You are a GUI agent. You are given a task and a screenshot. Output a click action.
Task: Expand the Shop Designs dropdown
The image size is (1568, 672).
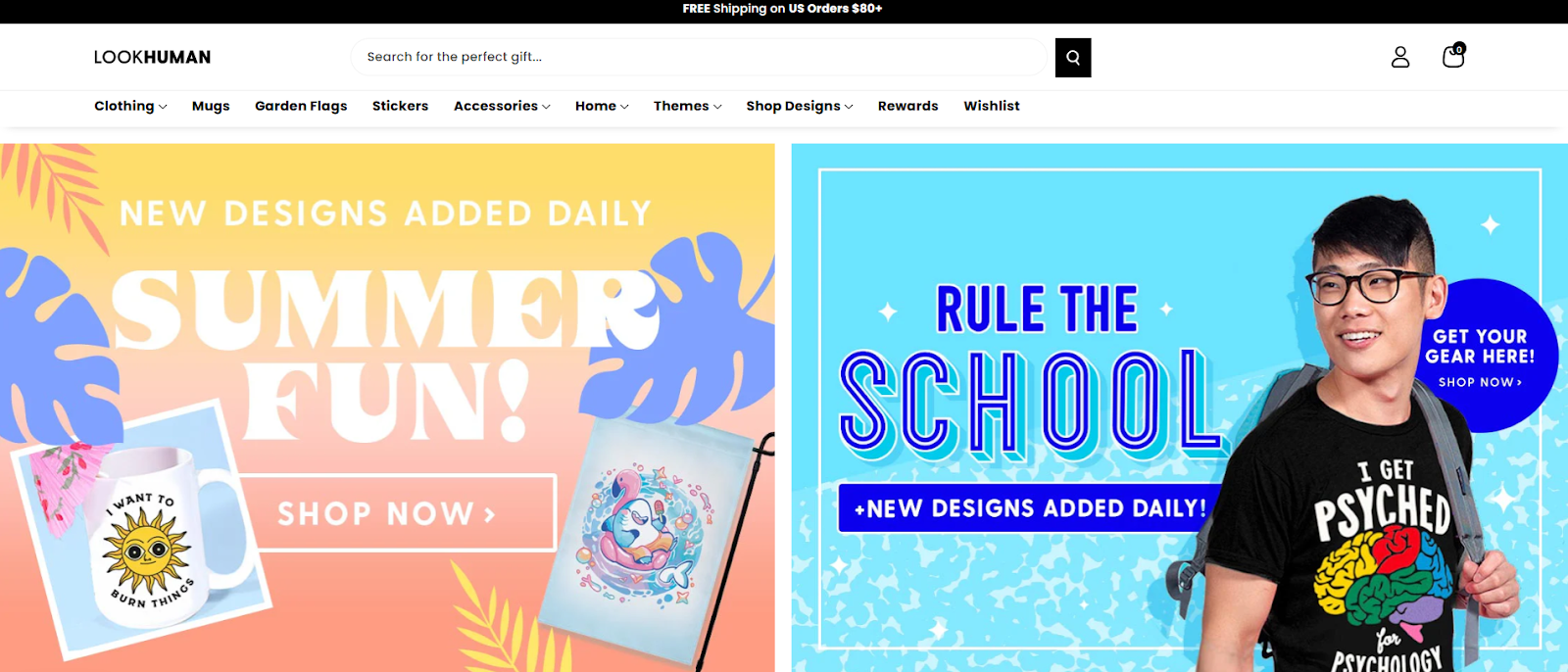(x=799, y=106)
